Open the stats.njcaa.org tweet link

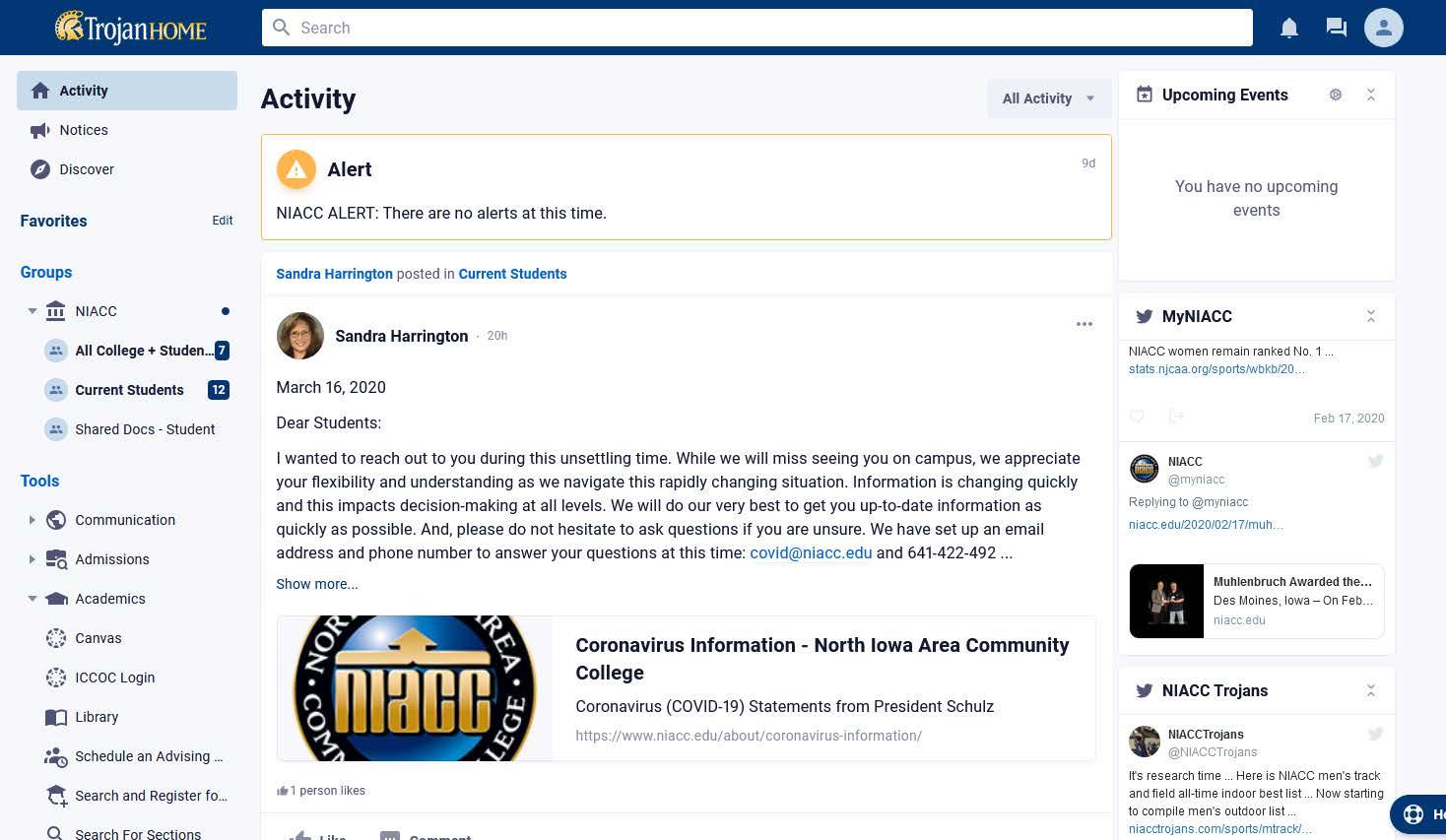click(x=1217, y=369)
